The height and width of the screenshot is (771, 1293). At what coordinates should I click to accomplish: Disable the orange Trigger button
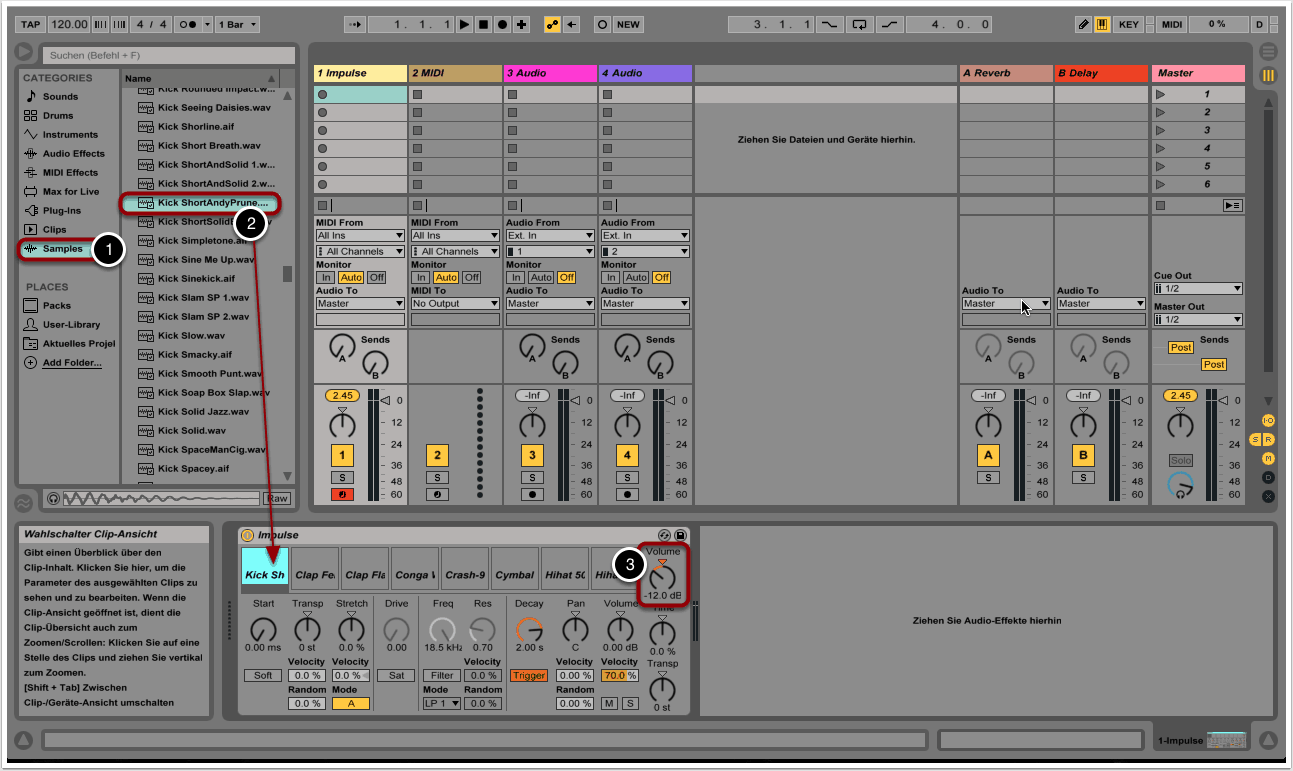click(x=529, y=676)
